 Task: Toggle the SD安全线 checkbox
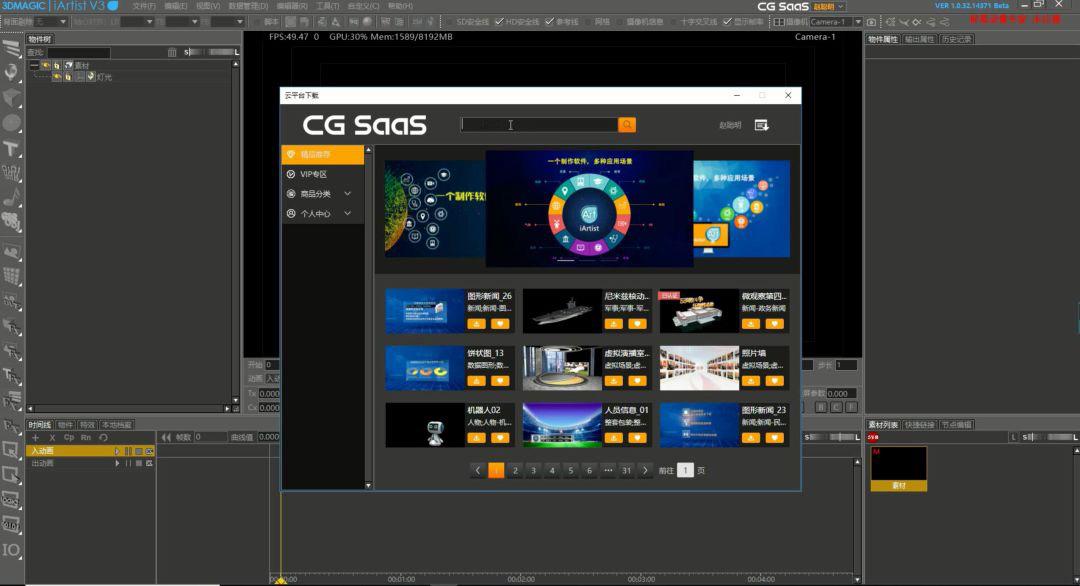point(450,22)
